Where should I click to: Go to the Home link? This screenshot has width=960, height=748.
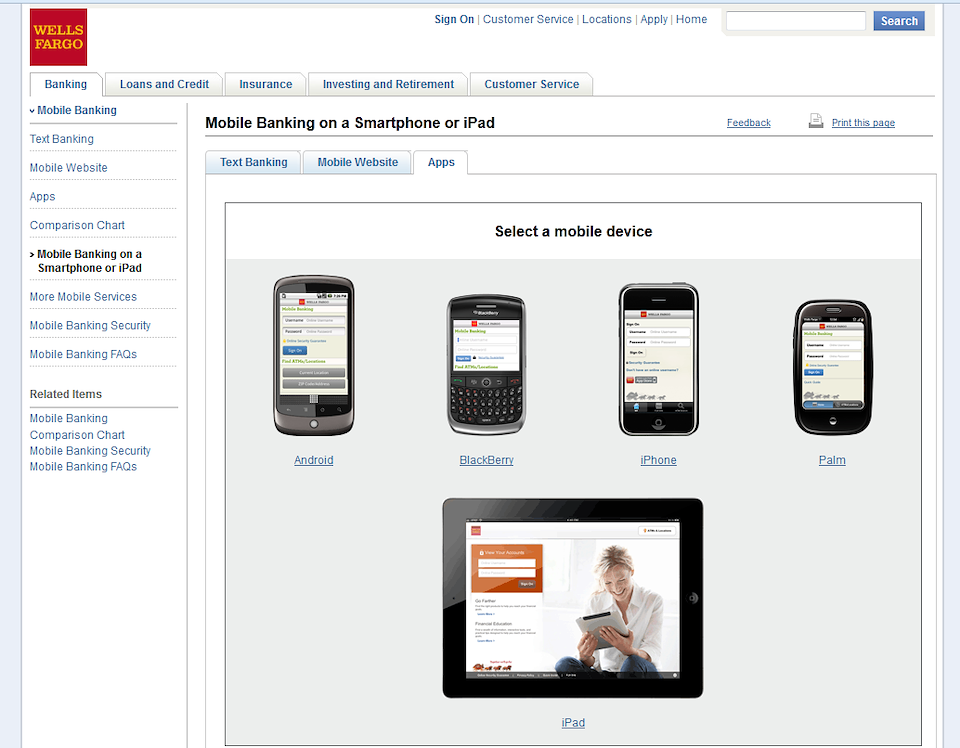pyautogui.click(x=691, y=19)
